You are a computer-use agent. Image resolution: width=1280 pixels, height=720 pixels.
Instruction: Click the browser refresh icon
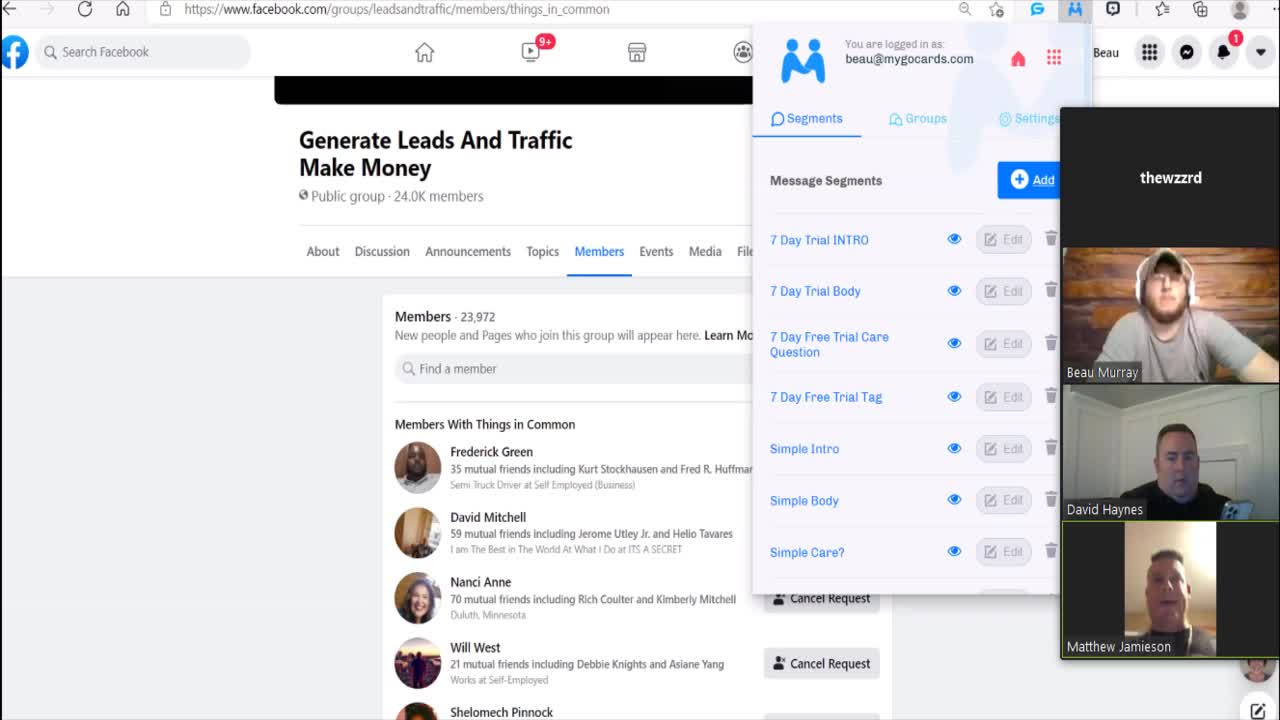[85, 9]
